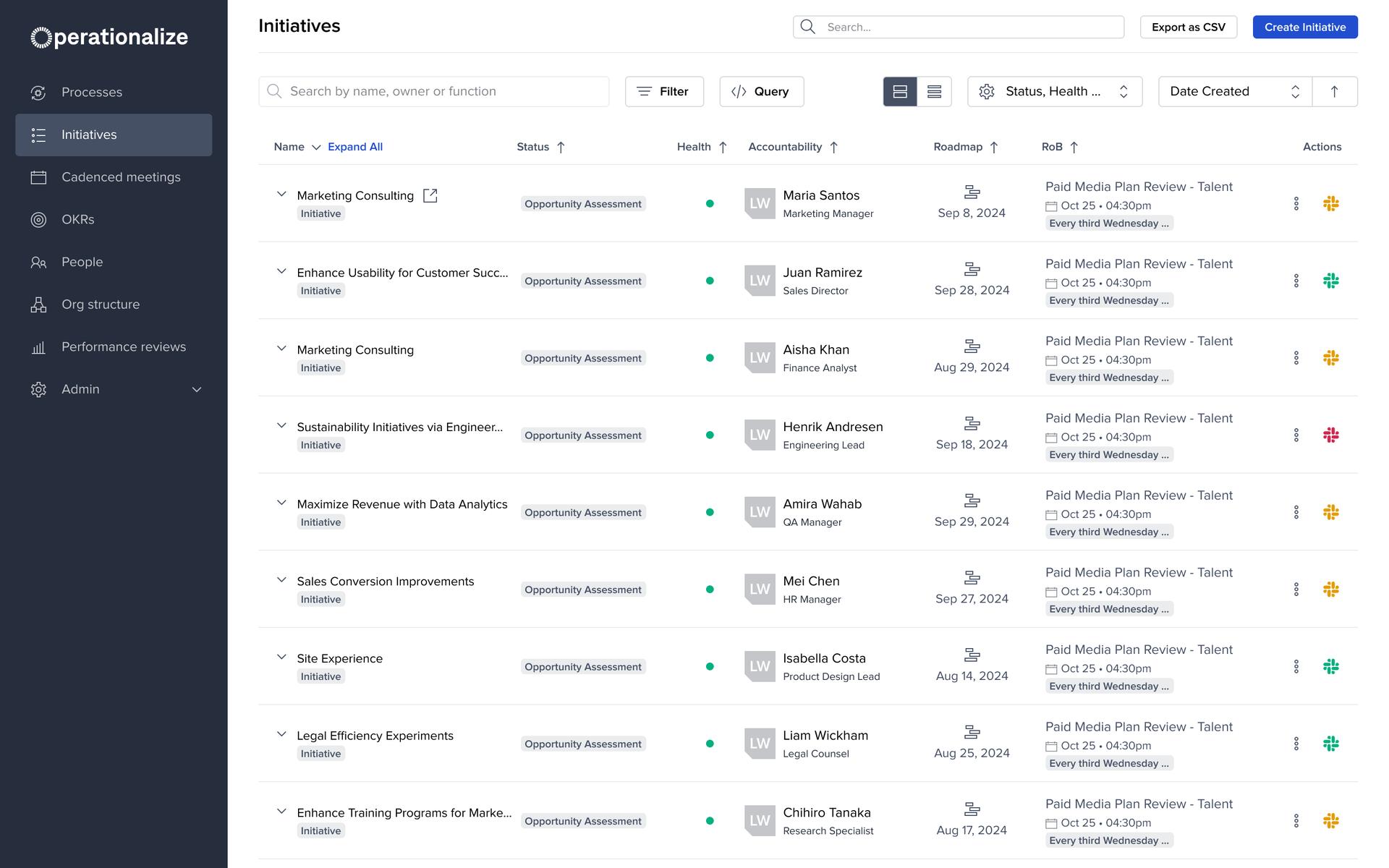This screenshot has height=868, width=1389.
Task: Click red Slack icon in Henrik Andresen row
Action: coord(1330,435)
